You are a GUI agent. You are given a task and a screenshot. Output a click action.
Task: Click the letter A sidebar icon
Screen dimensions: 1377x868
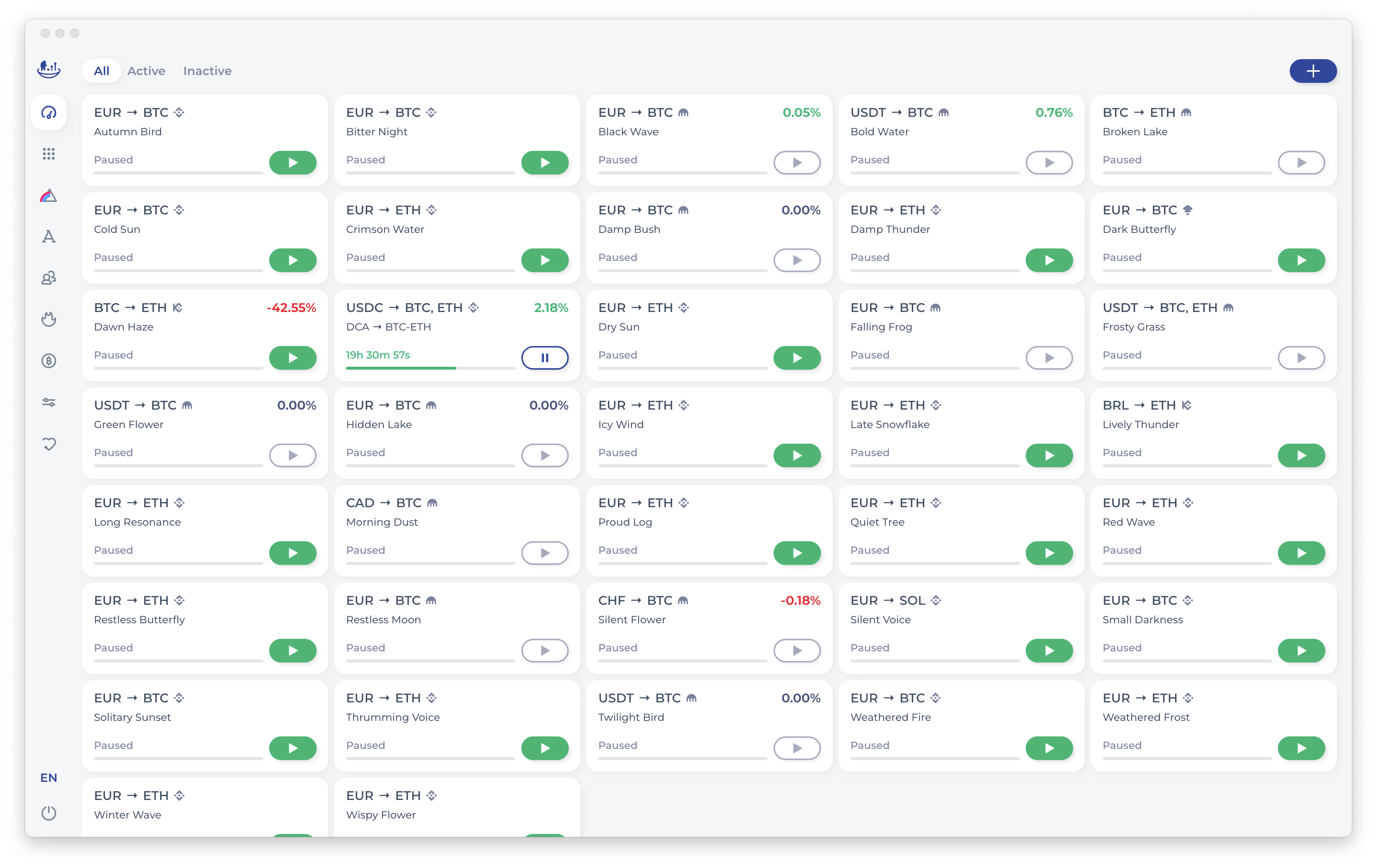pos(48,237)
